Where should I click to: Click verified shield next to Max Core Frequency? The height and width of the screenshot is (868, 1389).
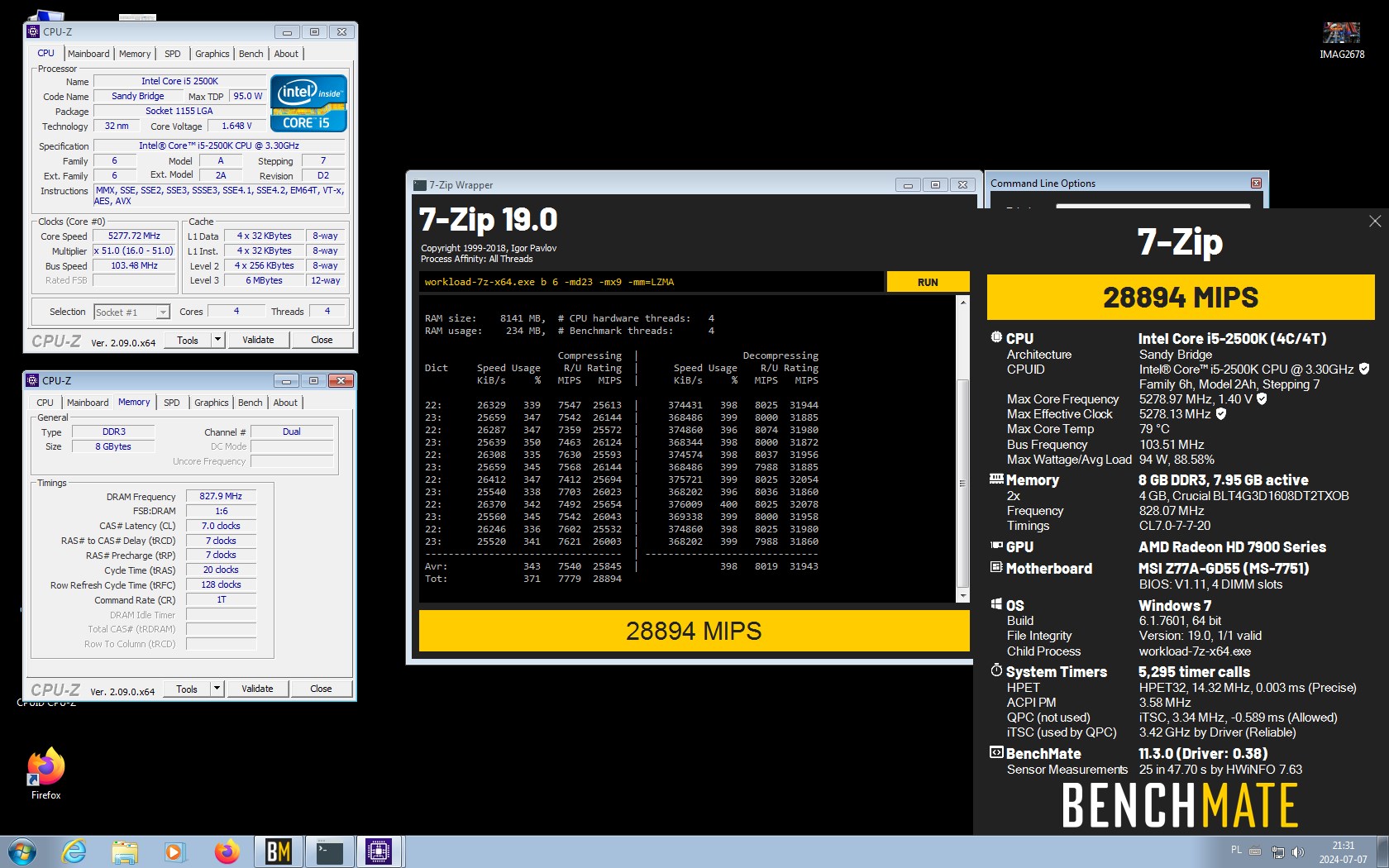coord(1262,398)
